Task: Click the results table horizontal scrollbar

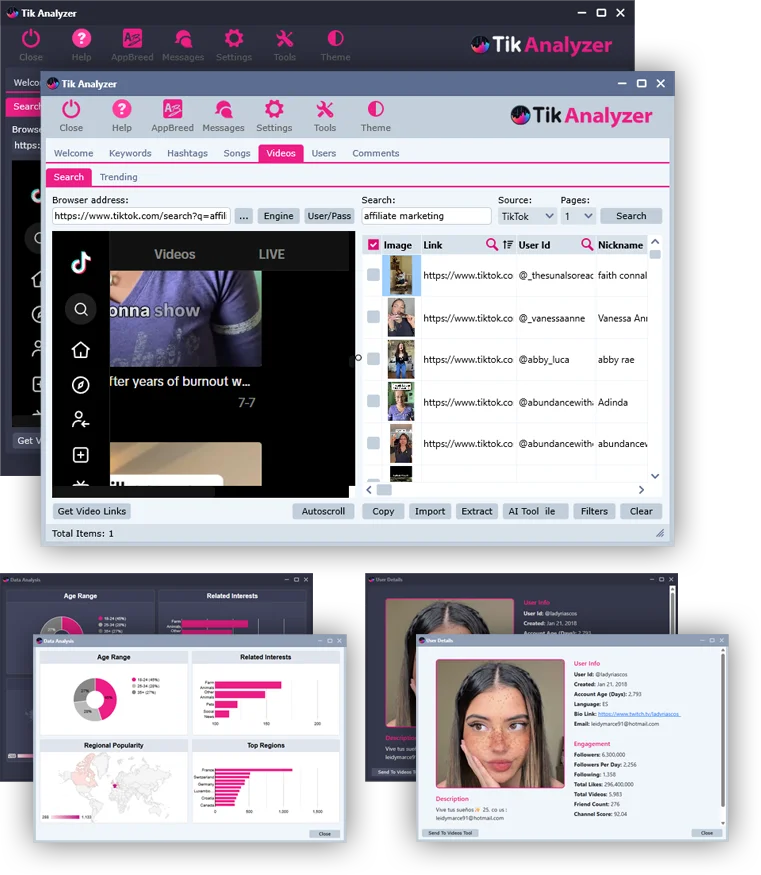Action: (x=510, y=490)
